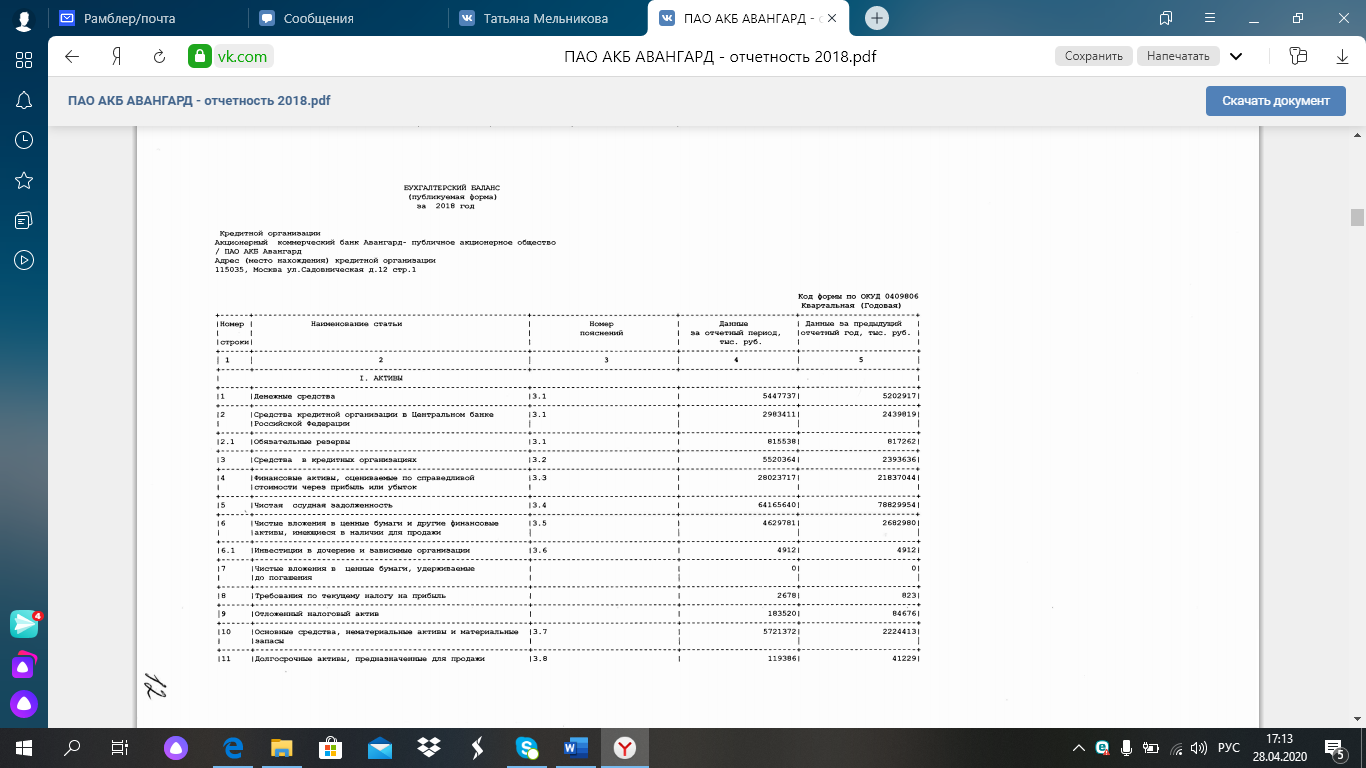This screenshot has width=1366, height=768.
Task: Click the Сохранить button
Action: pos(1094,56)
